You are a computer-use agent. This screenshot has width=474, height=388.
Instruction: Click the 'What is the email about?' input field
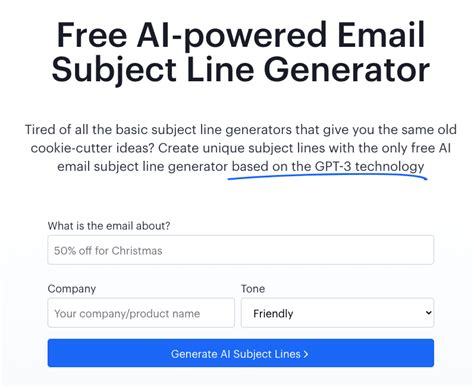[x=241, y=250]
